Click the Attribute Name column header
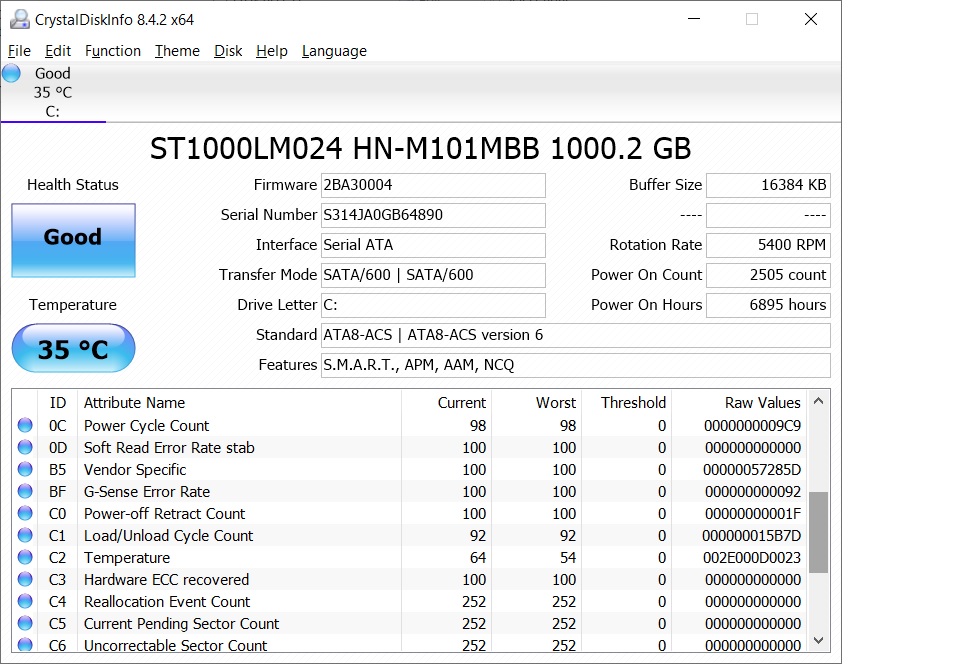This screenshot has width=960, height=664. tap(239, 403)
